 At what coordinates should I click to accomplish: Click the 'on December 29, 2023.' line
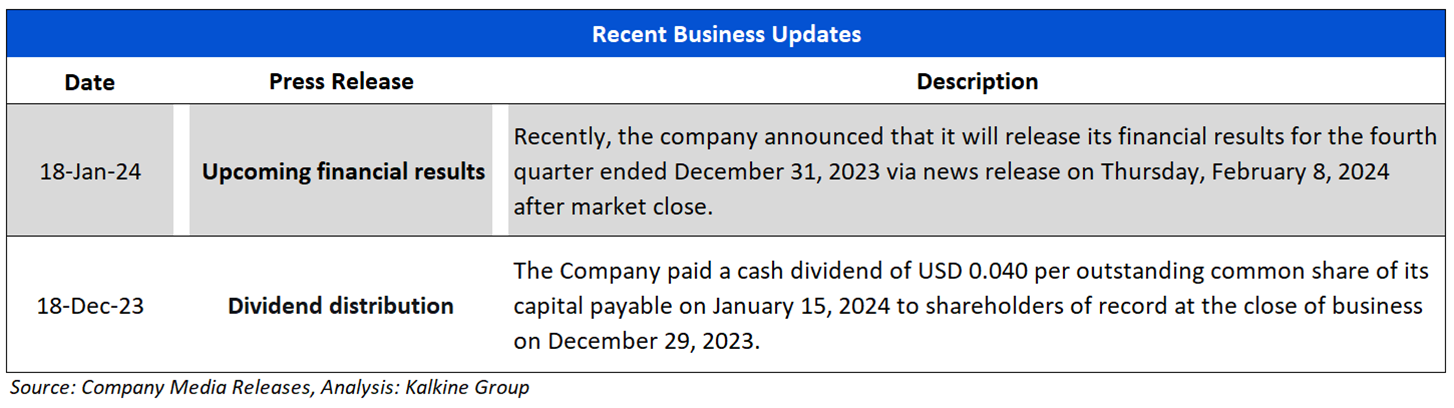(x=637, y=340)
